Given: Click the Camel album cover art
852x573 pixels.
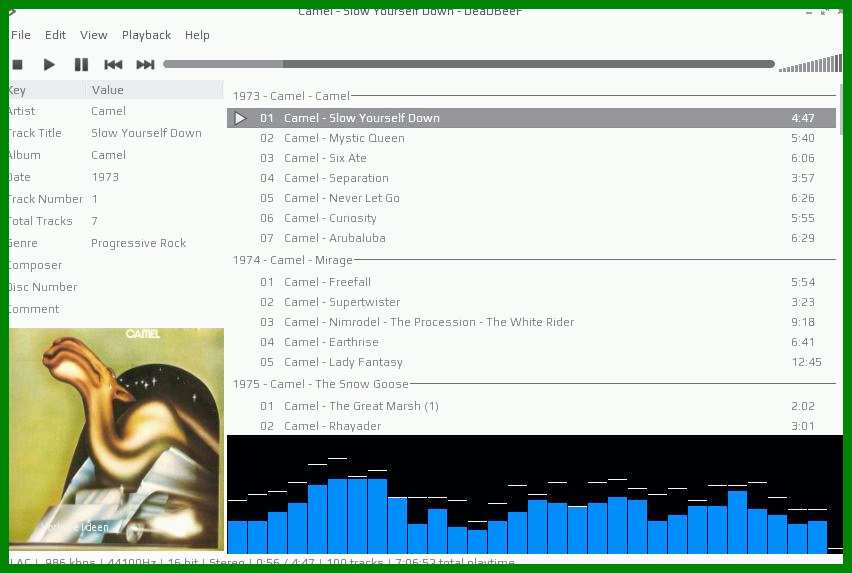Looking at the screenshot, I should click(x=116, y=438).
